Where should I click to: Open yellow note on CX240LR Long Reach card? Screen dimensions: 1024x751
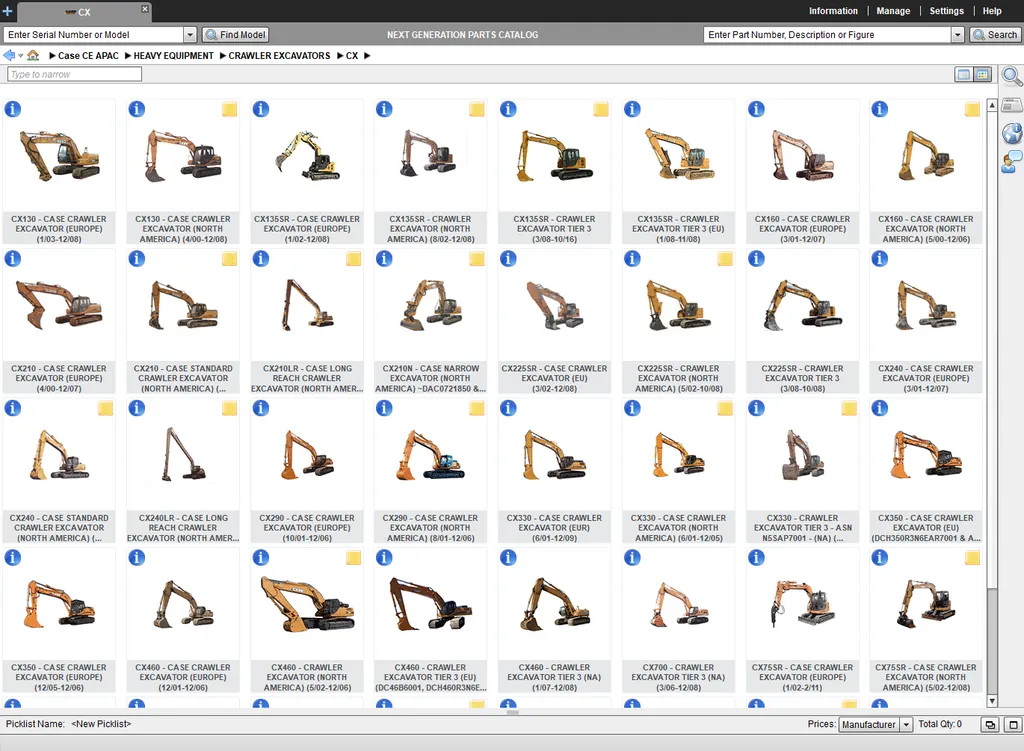[229, 408]
